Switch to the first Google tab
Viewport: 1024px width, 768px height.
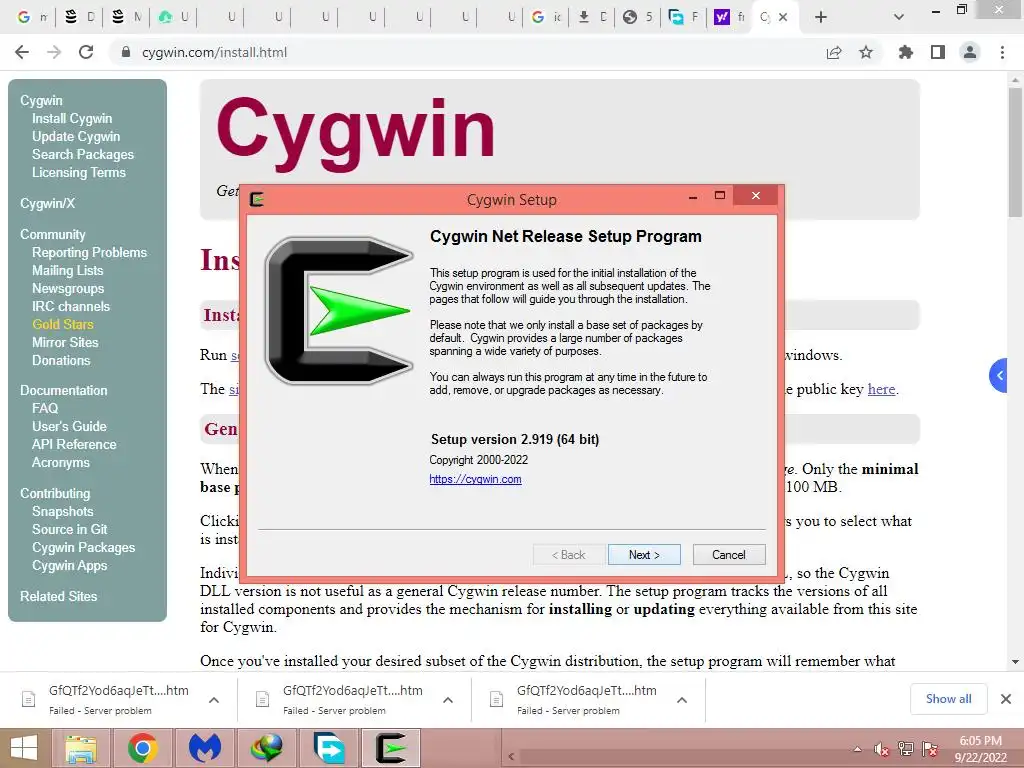31,17
